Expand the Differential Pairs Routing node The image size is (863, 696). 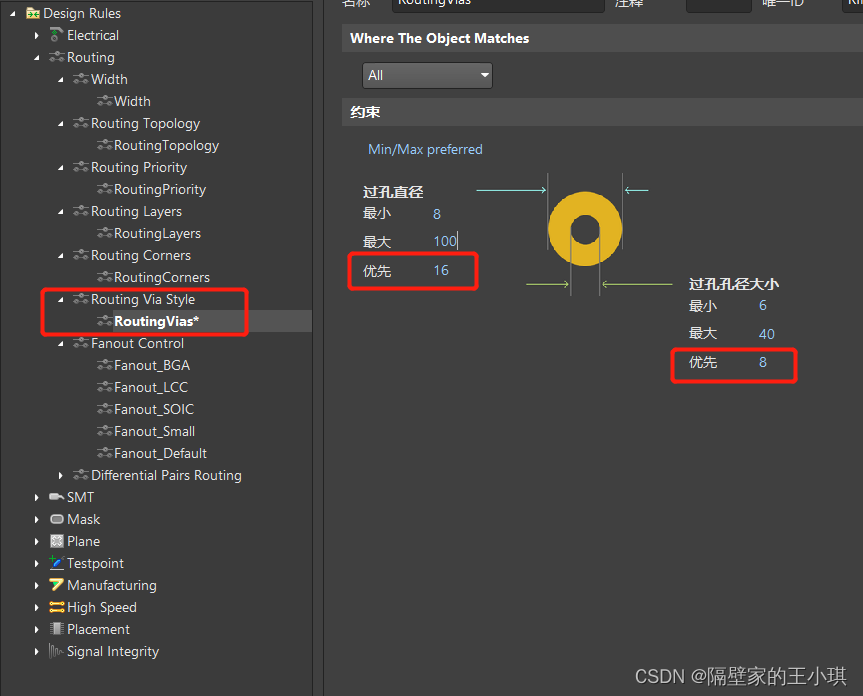(x=61, y=475)
